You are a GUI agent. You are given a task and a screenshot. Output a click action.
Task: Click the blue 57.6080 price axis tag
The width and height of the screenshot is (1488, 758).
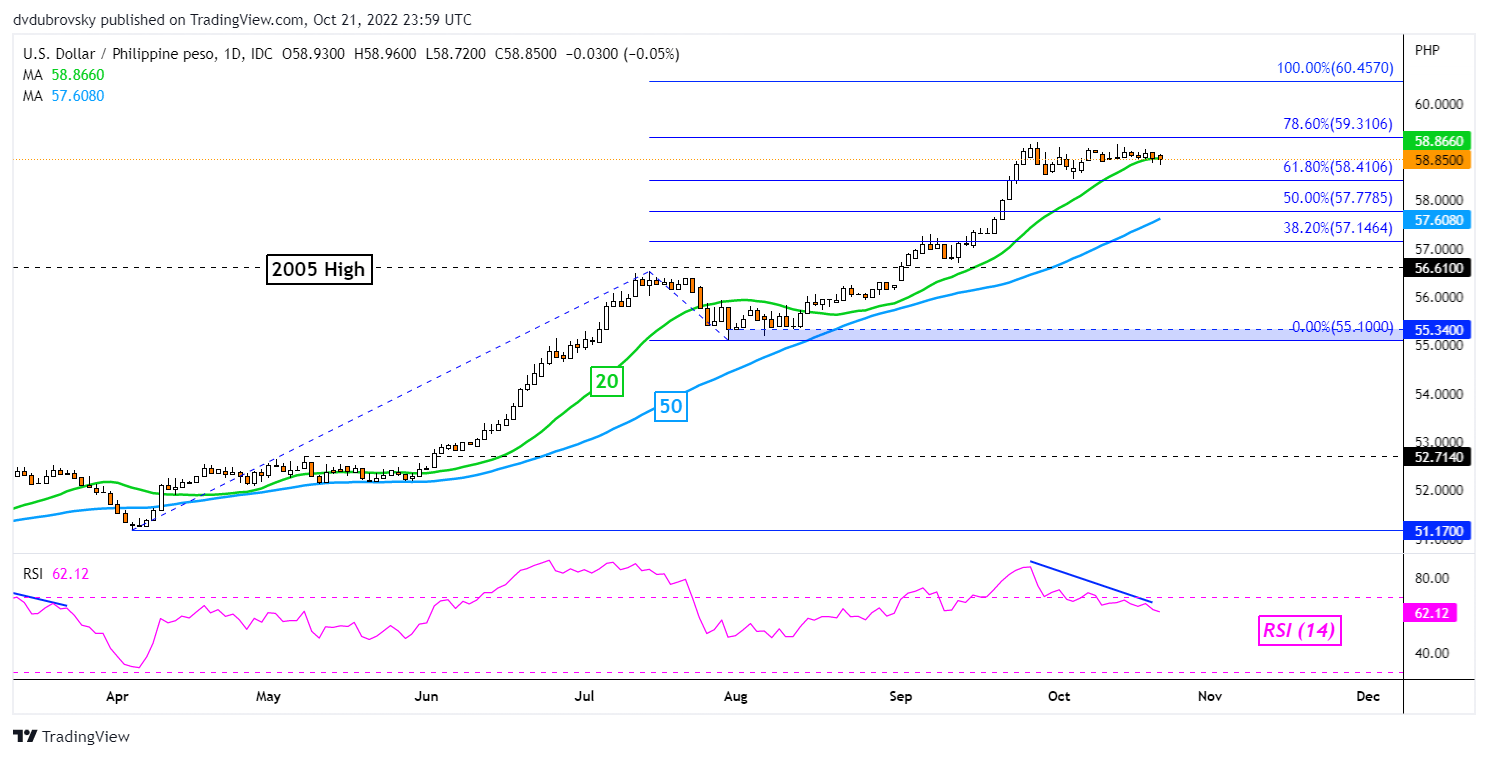click(x=1437, y=218)
